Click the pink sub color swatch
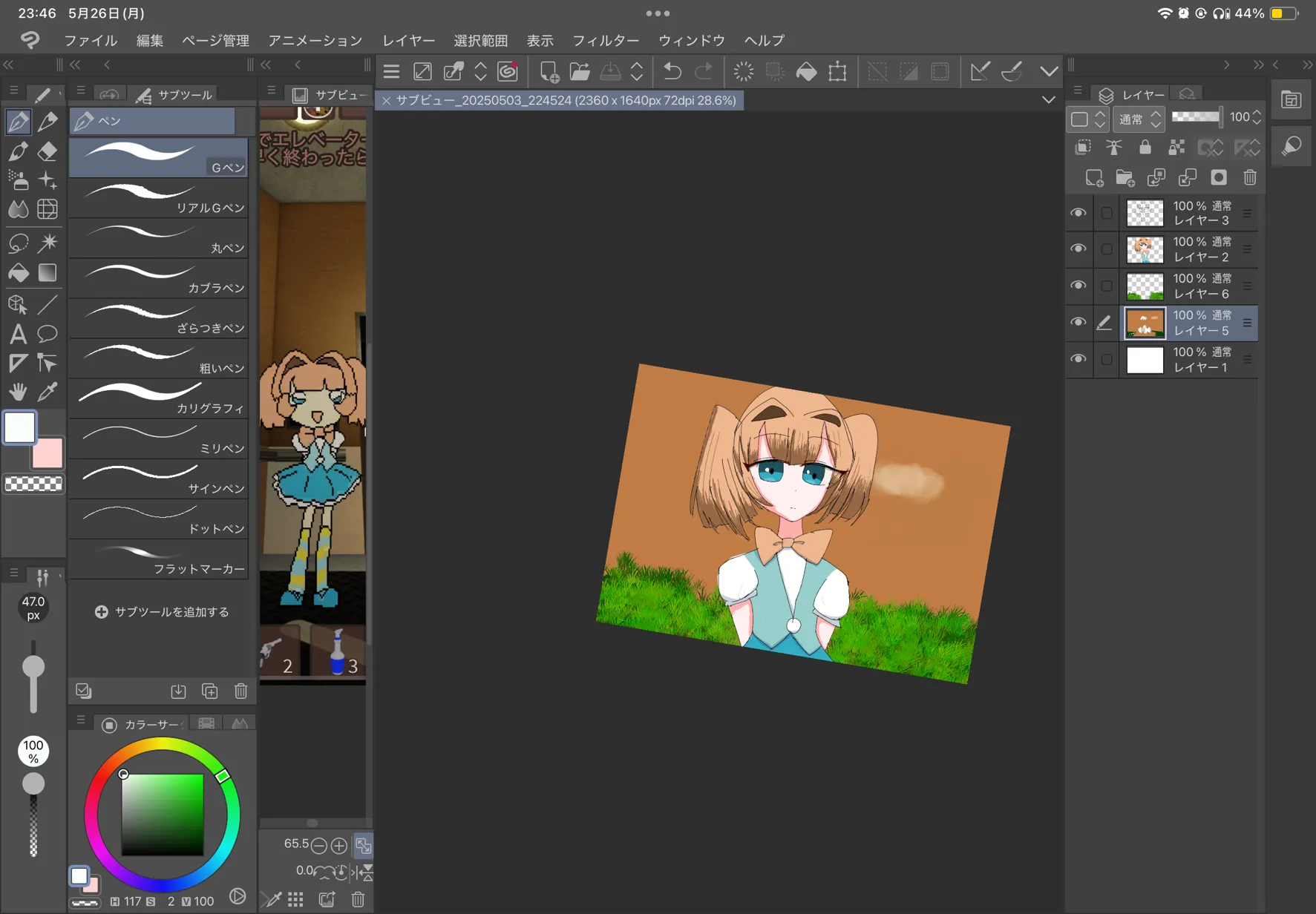This screenshot has width=1316, height=914. 48,454
